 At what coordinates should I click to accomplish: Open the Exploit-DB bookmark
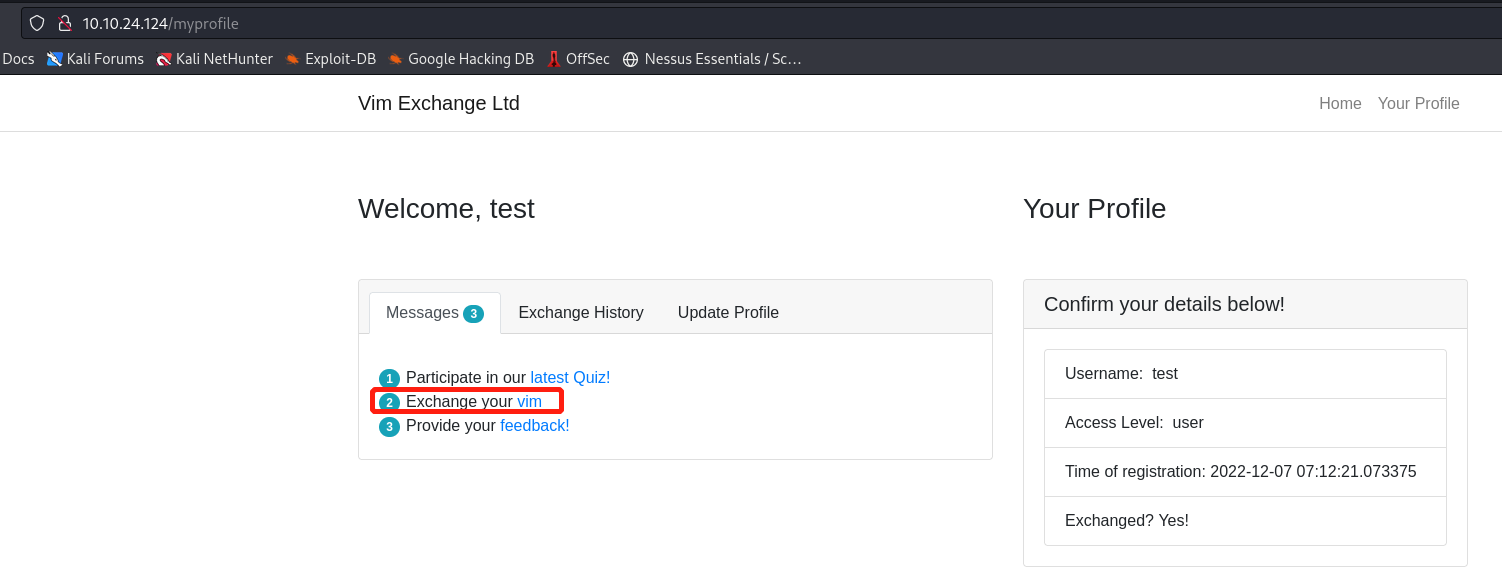[331, 59]
